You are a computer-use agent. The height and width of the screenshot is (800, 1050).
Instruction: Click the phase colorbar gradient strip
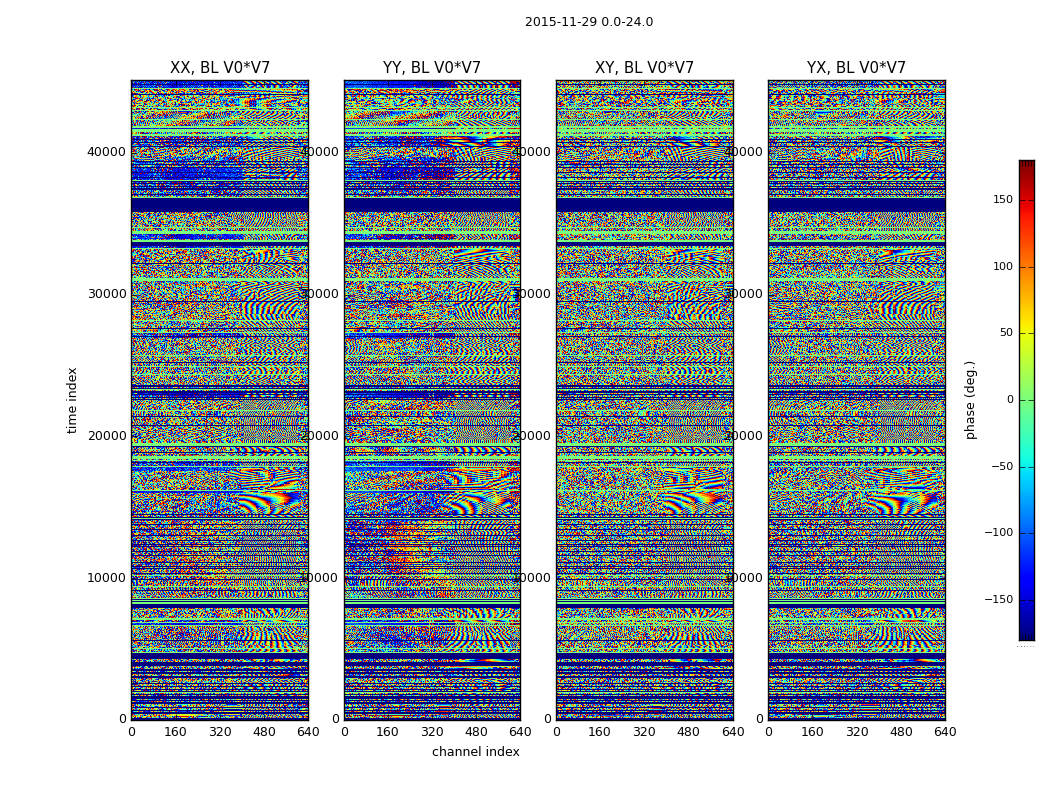tap(1026, 400)
